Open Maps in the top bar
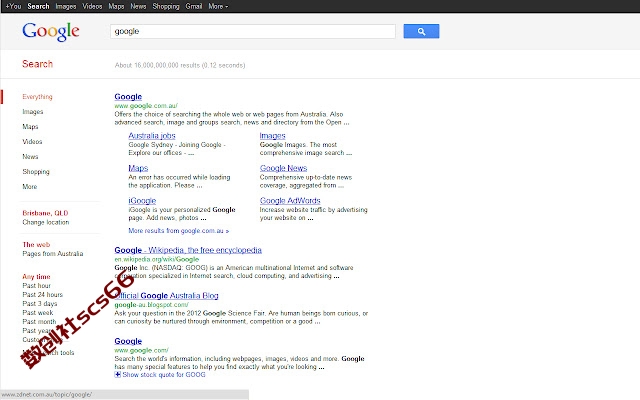Image resolution: width=640 pixels, height=400 pixels. pos(116,6)
